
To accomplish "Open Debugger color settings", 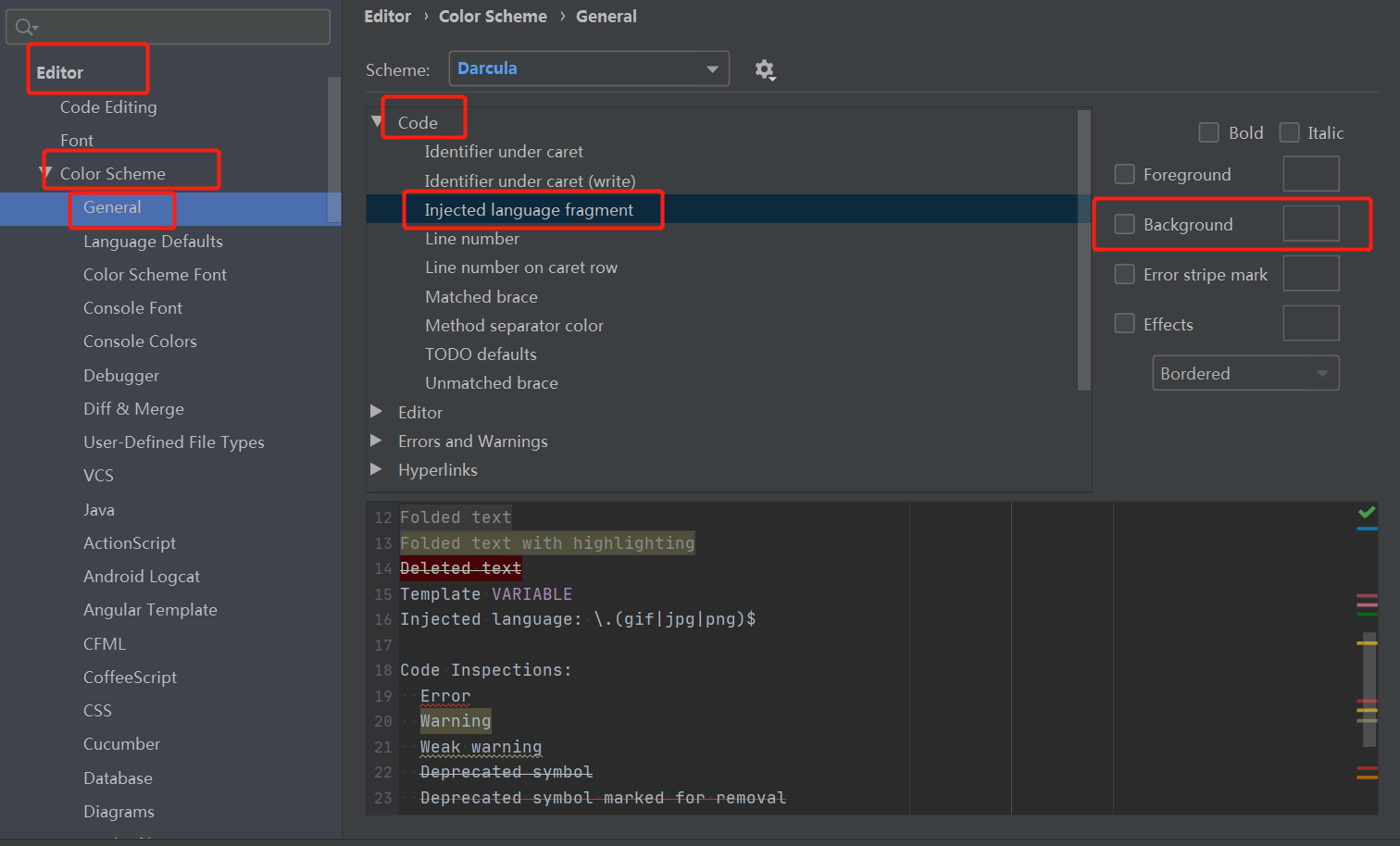I will [121, 375].
